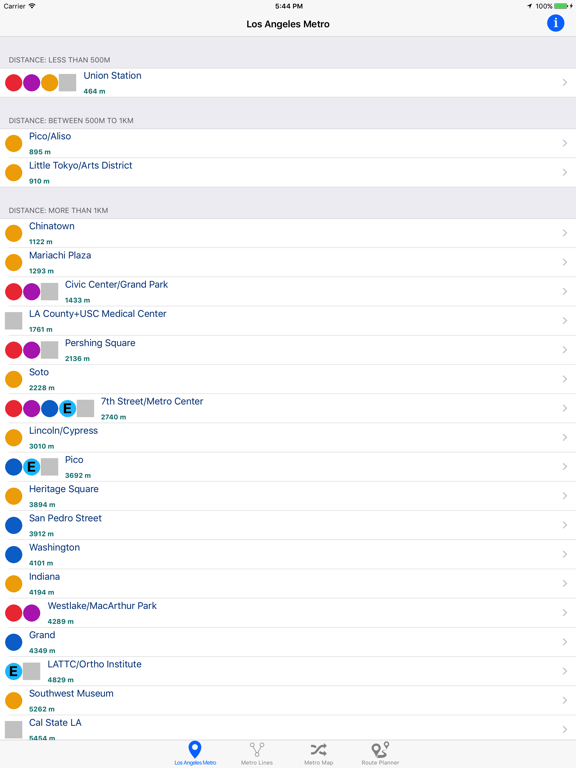
Task: Tap the gray square icon beside Union Station
Action: click(x=68, y=83)
